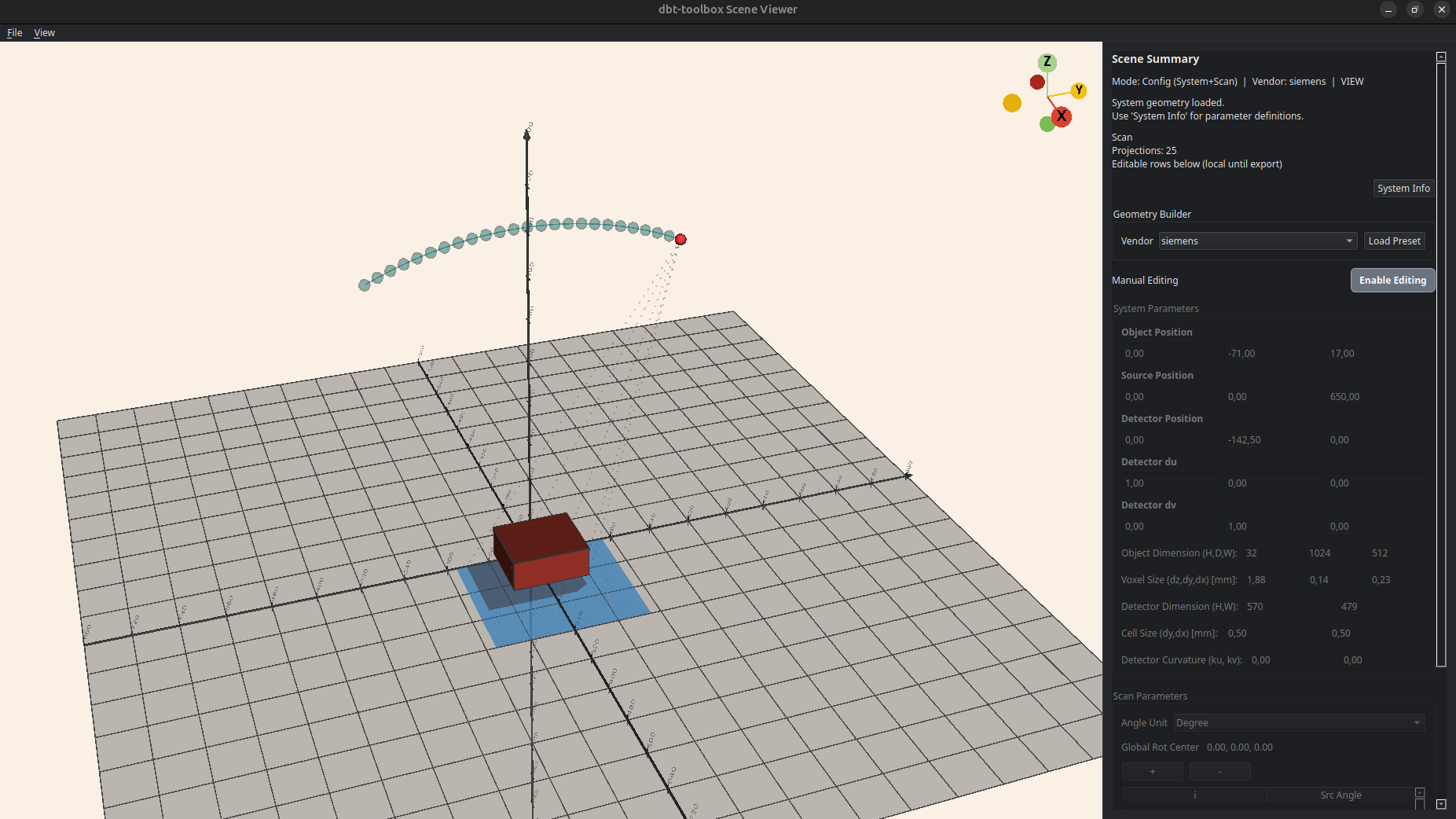This screenshot has width=1456, height=819.
Task: Add a scan row with plus button
Action: tap(1152, 772)
